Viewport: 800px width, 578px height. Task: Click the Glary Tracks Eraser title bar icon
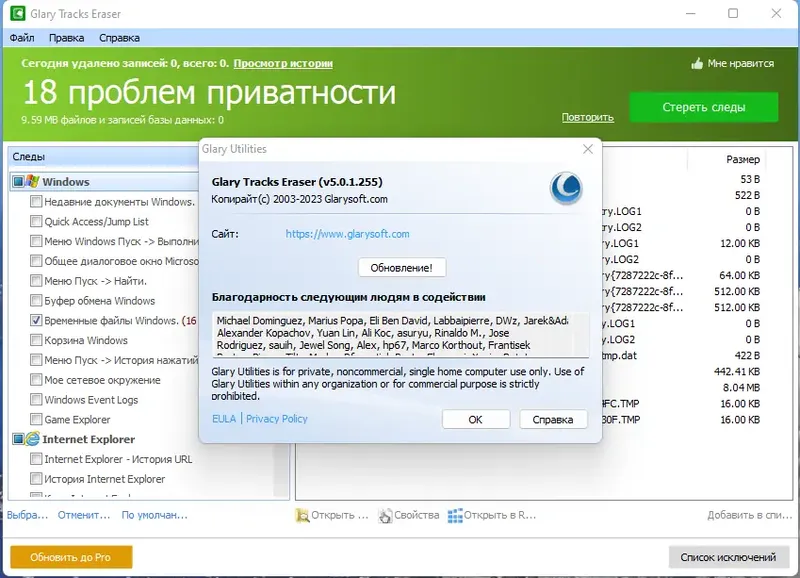pyautogui.click(x=18, y=13)
